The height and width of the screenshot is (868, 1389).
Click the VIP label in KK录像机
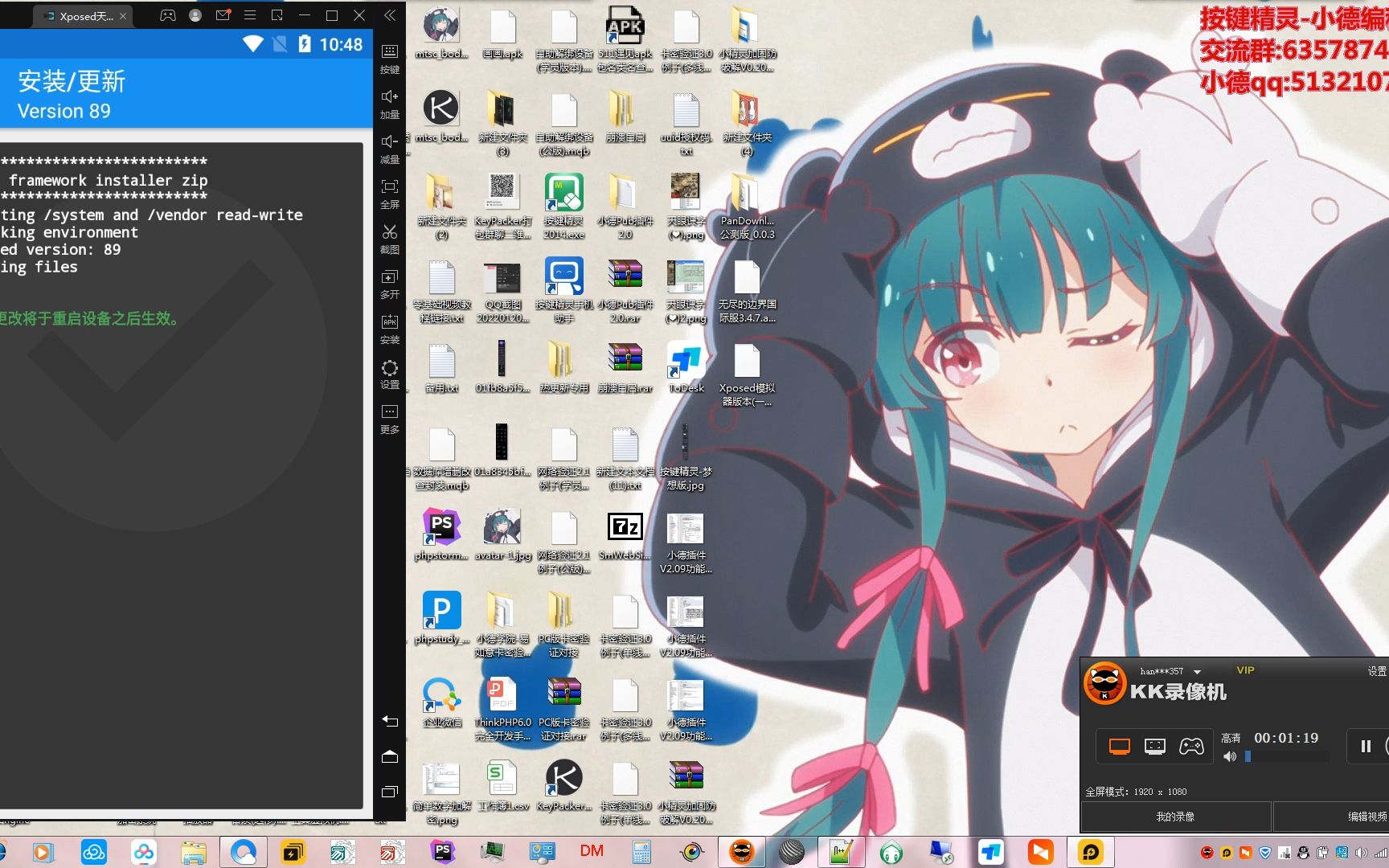coord(1245,670)
